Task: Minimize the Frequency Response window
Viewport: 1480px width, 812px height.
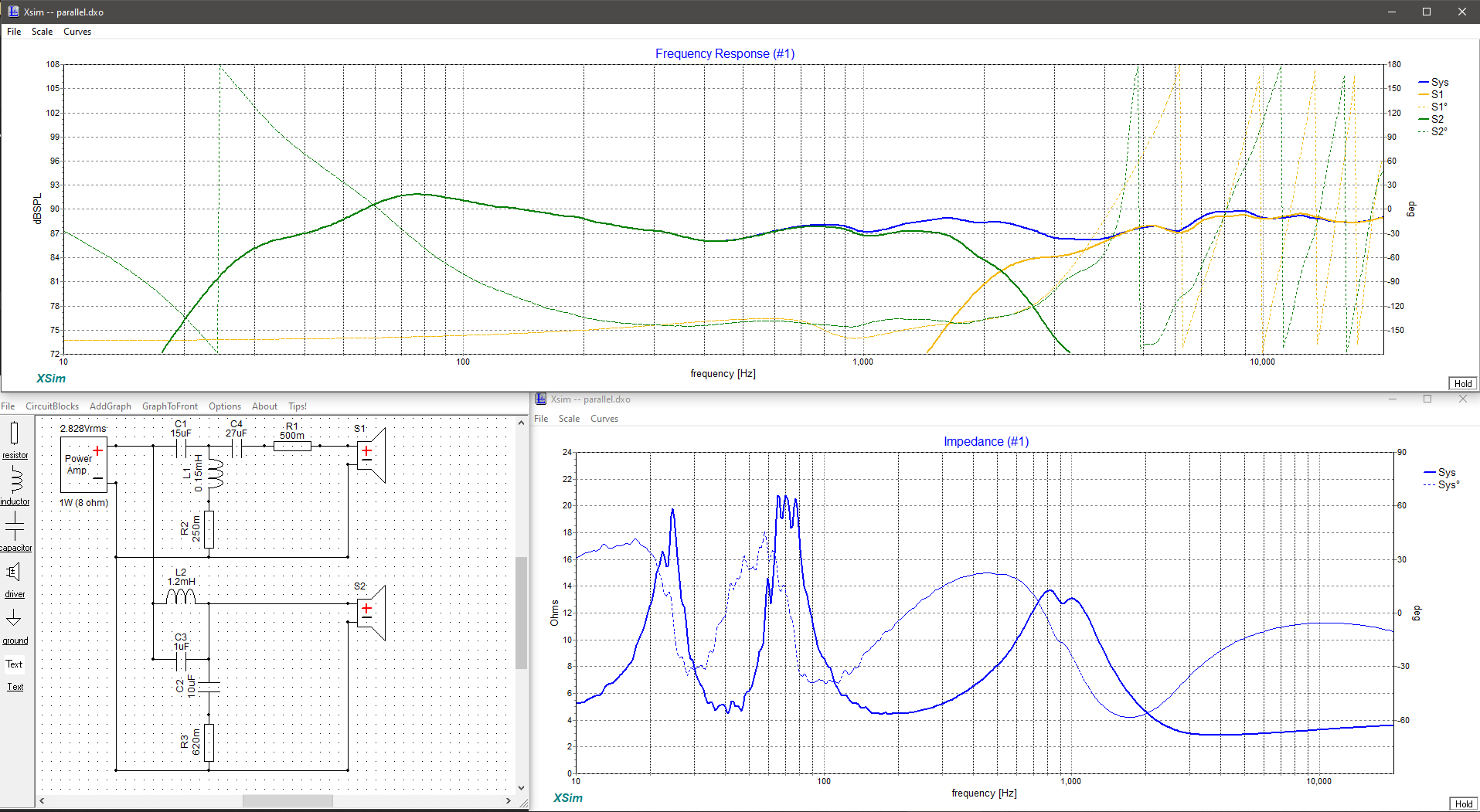Action: coord(1392,12)
